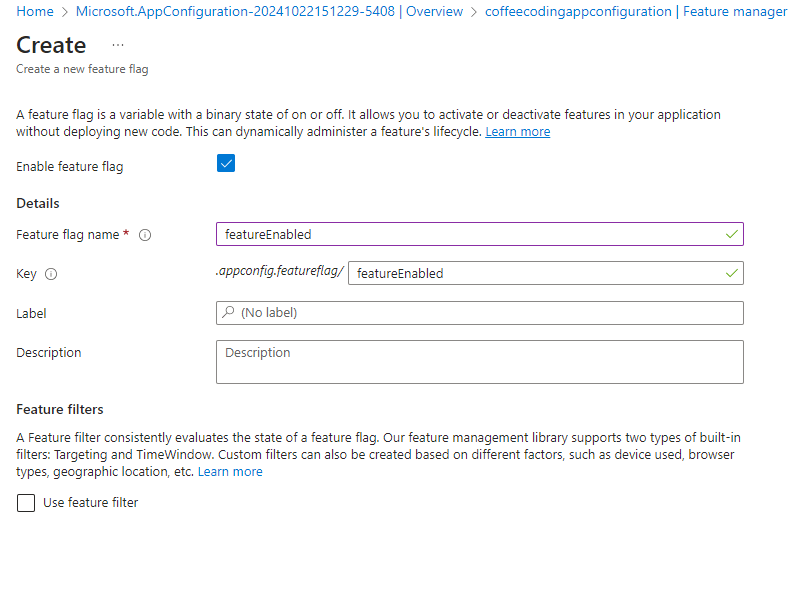Click magnifier icon in the Label field

(x=229, y=313)
